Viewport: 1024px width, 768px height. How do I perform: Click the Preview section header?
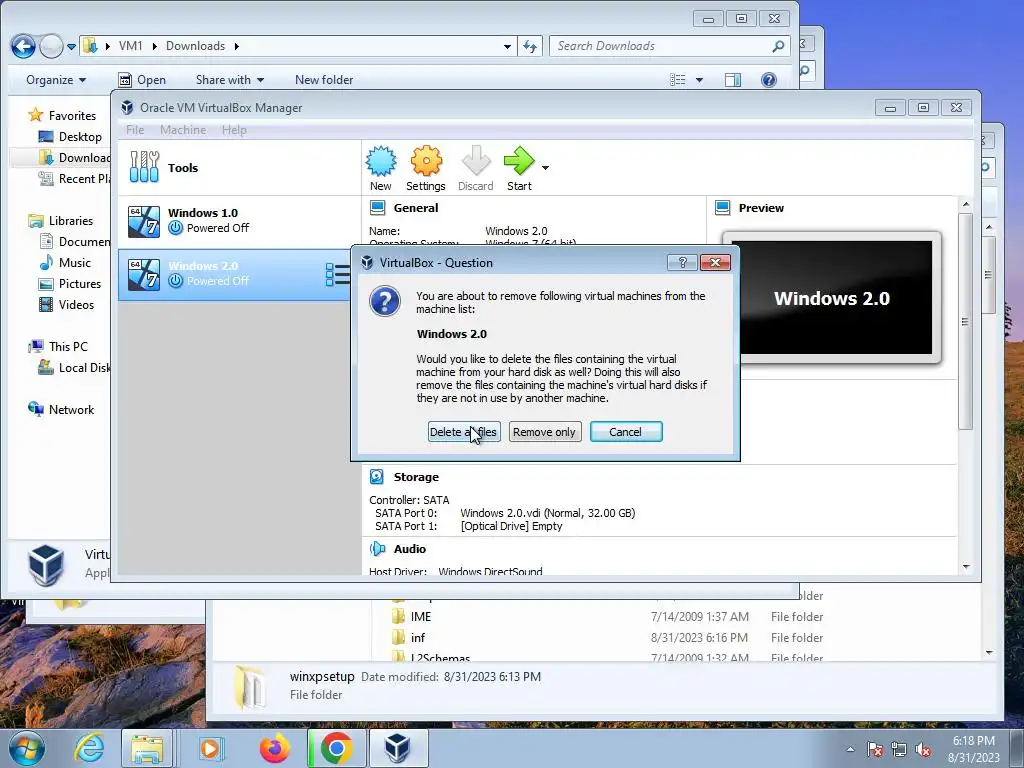761,208
